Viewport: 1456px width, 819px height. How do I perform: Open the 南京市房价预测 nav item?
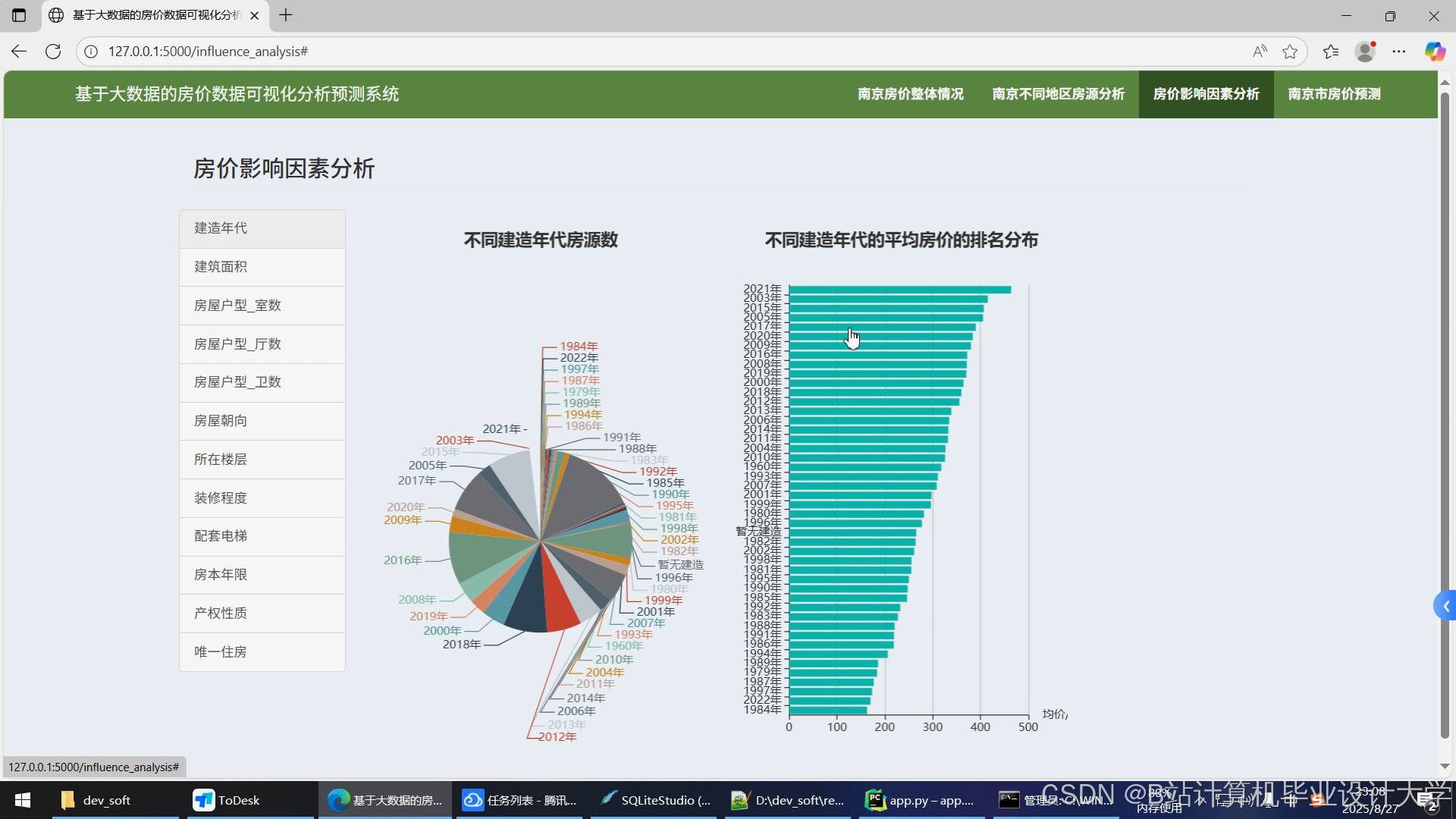coord(1334,94)
